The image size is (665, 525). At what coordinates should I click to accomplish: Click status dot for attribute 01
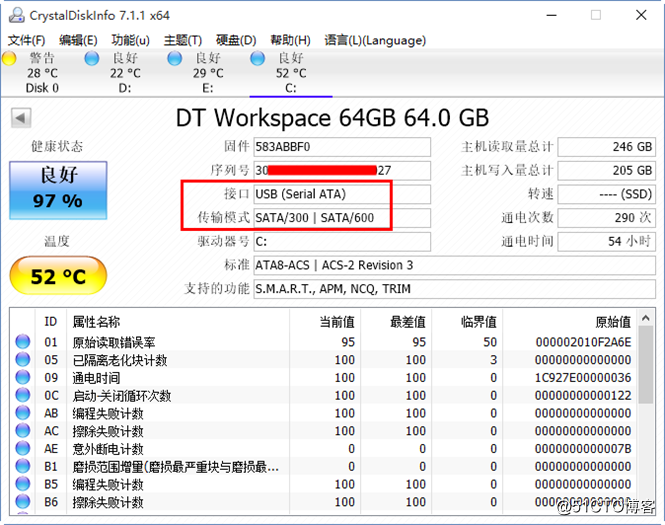[23, 342]
